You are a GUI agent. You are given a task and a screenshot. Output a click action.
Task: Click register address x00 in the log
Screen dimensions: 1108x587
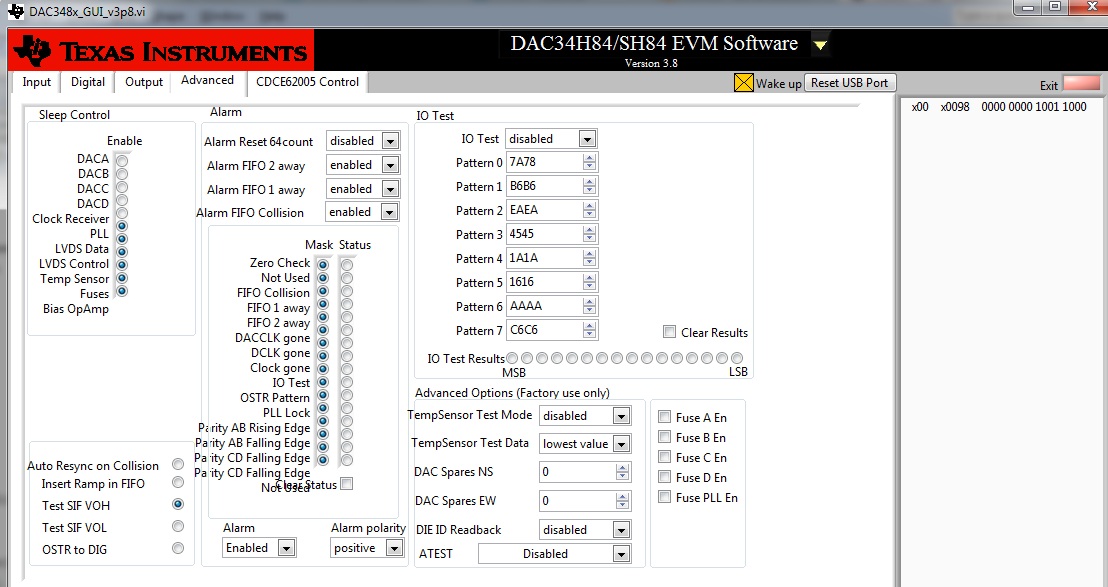919,107
